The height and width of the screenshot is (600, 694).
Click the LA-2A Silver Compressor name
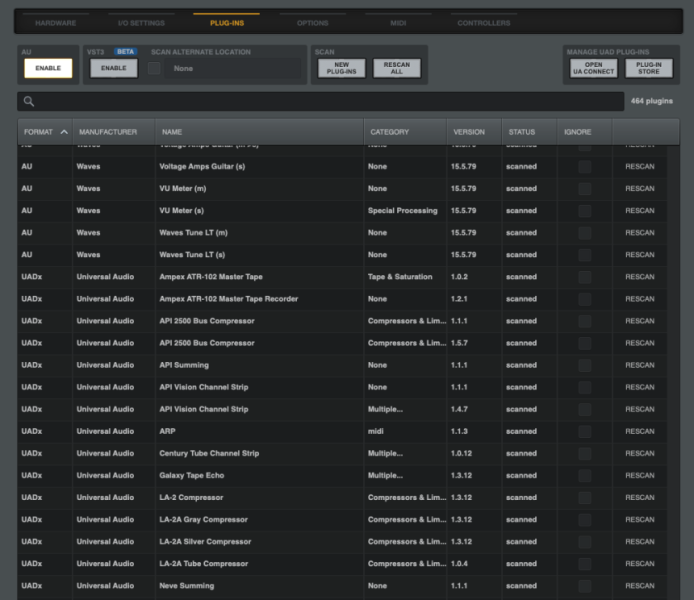pos(205,542)
